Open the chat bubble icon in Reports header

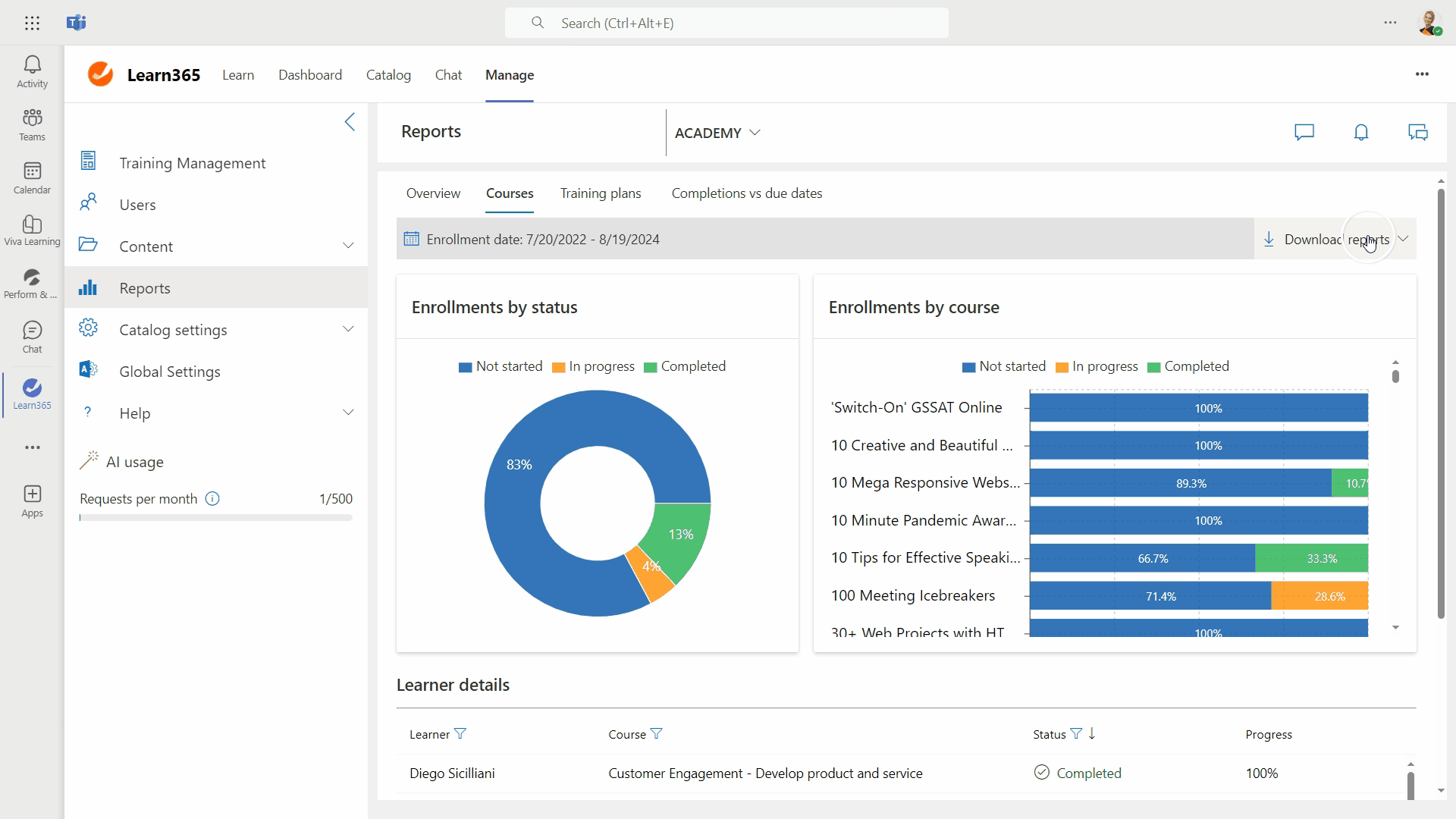(x=1304, y=133)
